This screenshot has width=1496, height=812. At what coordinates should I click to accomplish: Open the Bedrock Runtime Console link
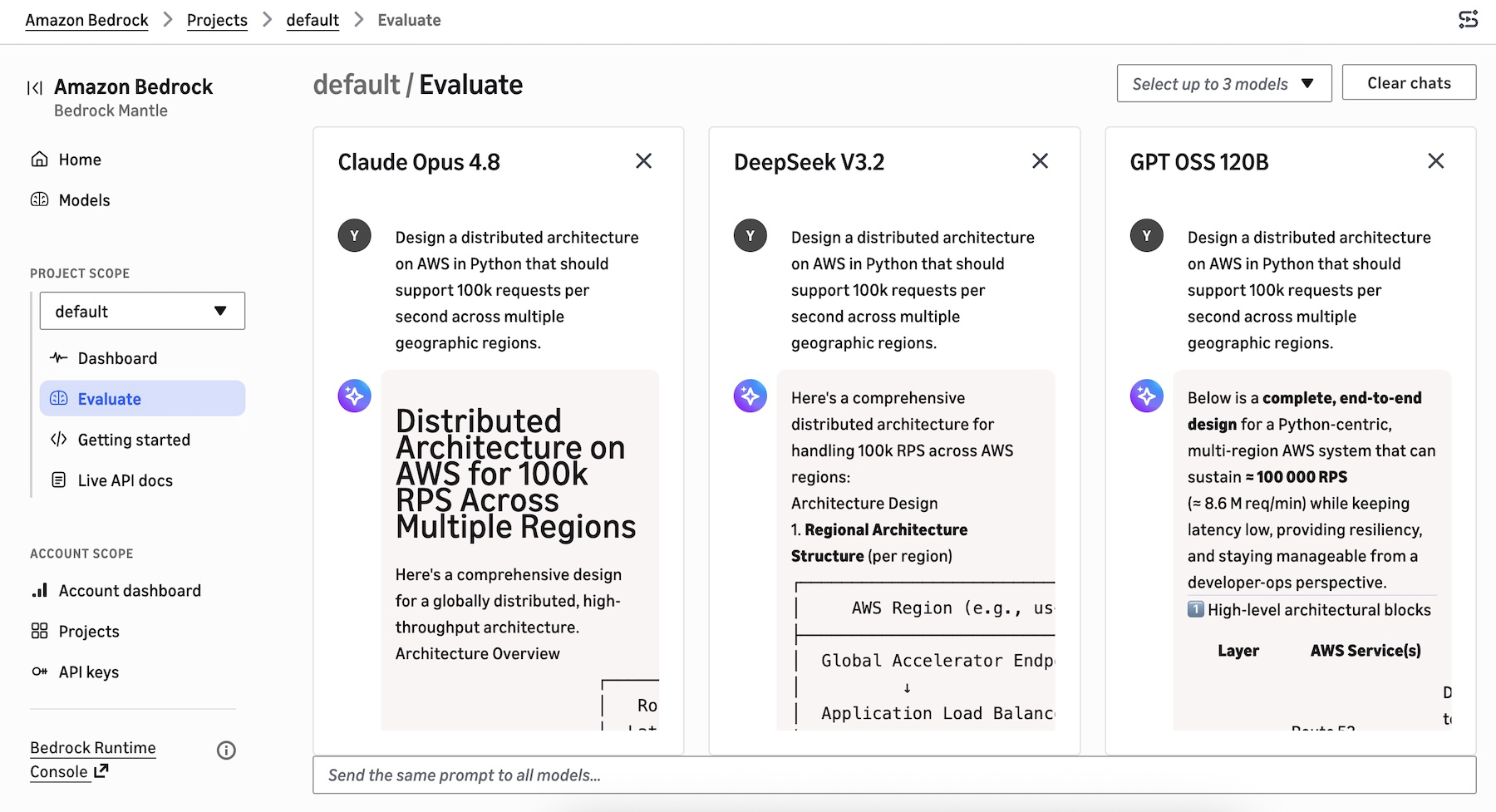pos(92,760)
